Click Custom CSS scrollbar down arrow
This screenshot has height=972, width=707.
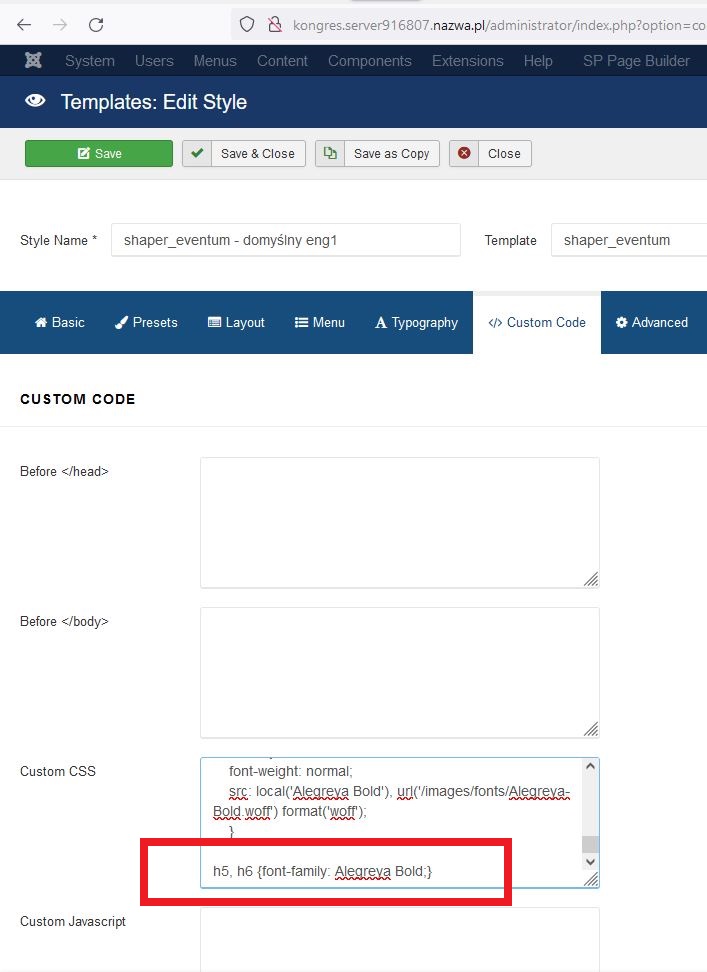[x=591, y=862]
